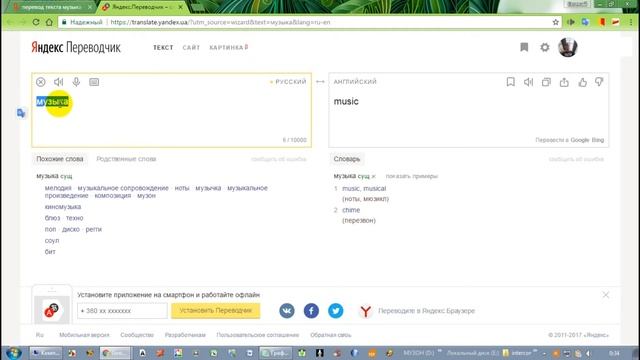Image resolution: width=640 pixels, height=360 pixels.
Task: Click the dictionary word music
Action: click(351, 189)
